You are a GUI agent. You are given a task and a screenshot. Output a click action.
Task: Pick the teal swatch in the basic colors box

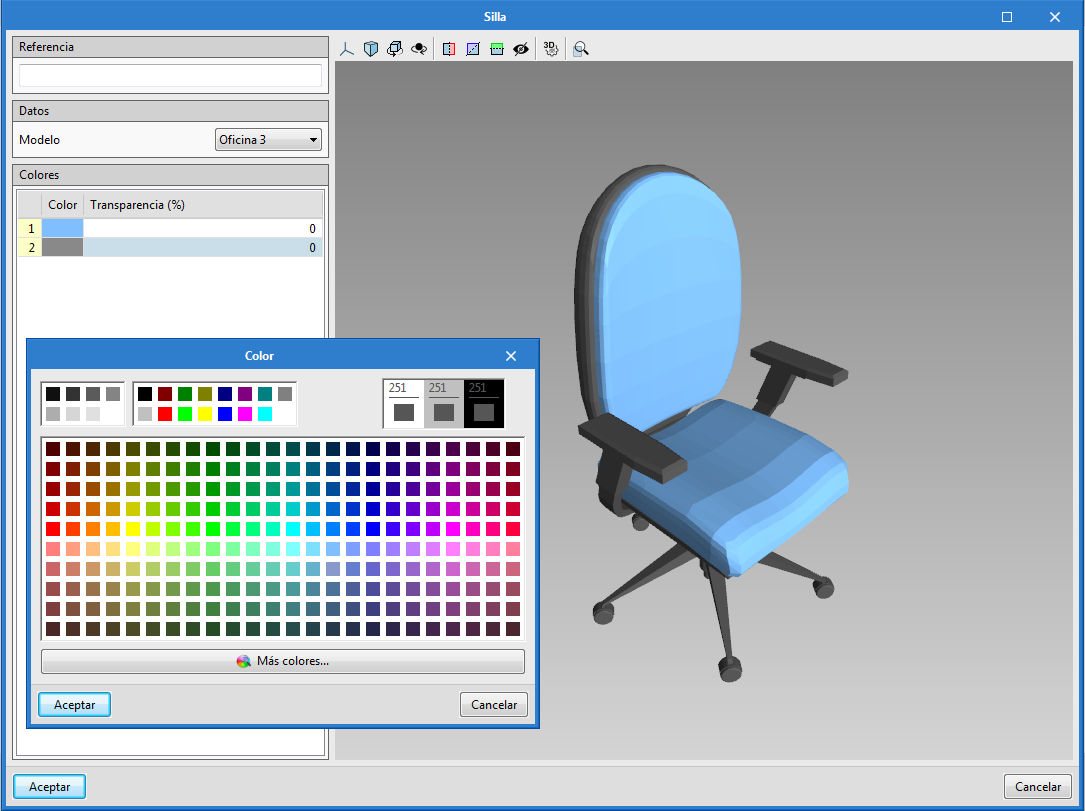pos(265,394)
